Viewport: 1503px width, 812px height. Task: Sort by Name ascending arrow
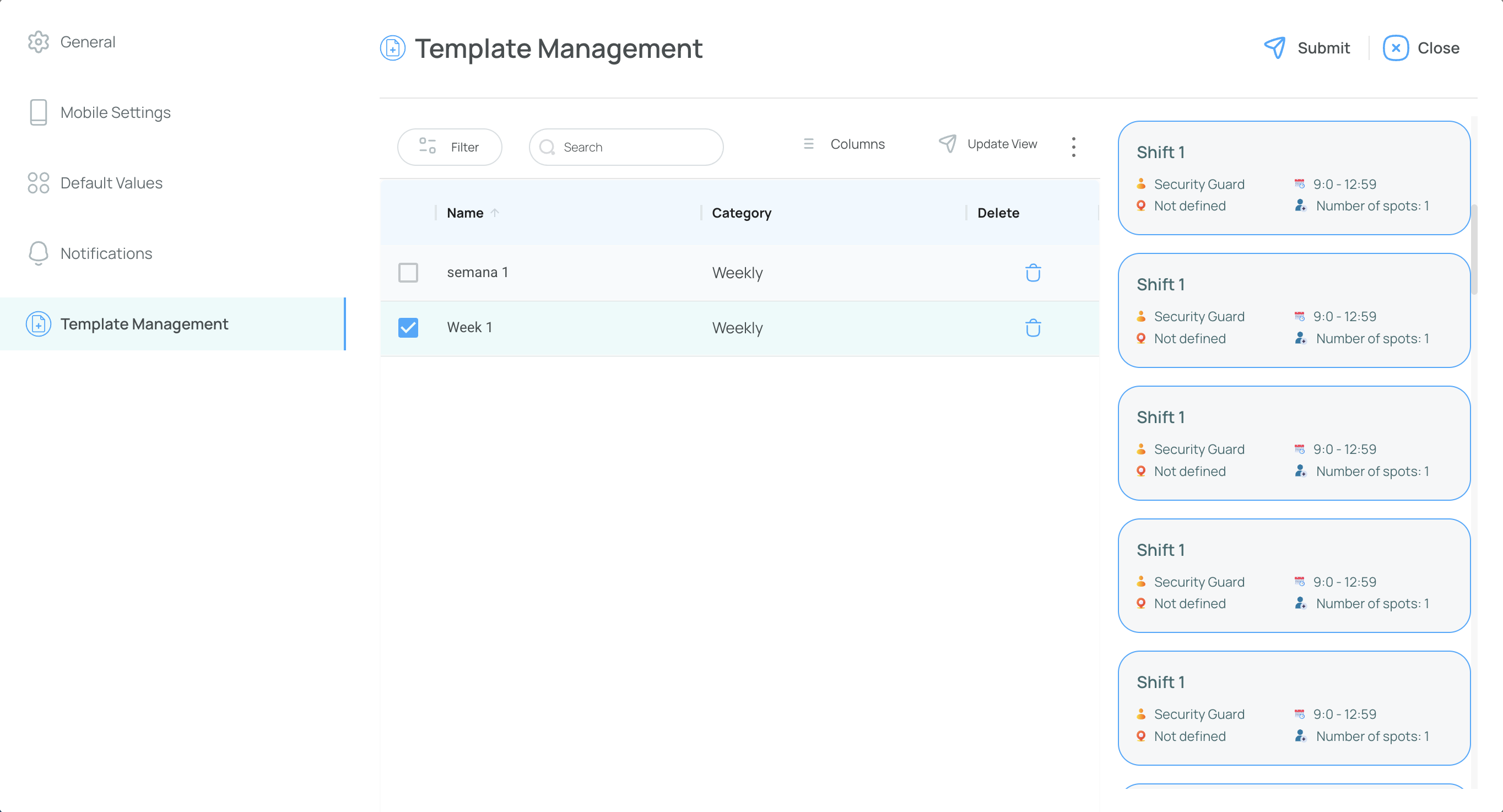point(495,213)
